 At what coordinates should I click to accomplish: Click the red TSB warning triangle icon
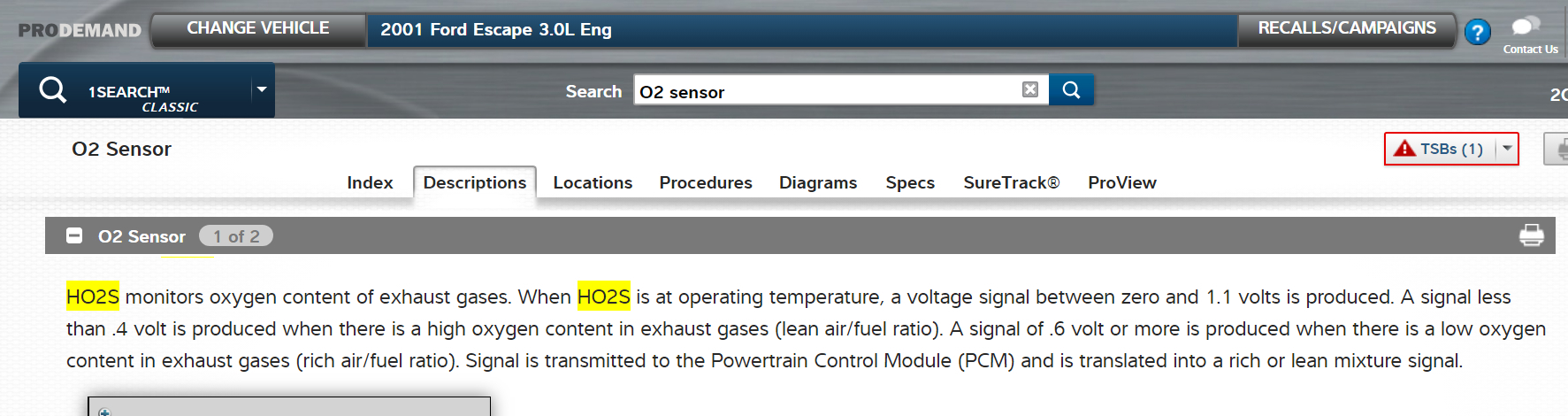[x=1404, y=148]
